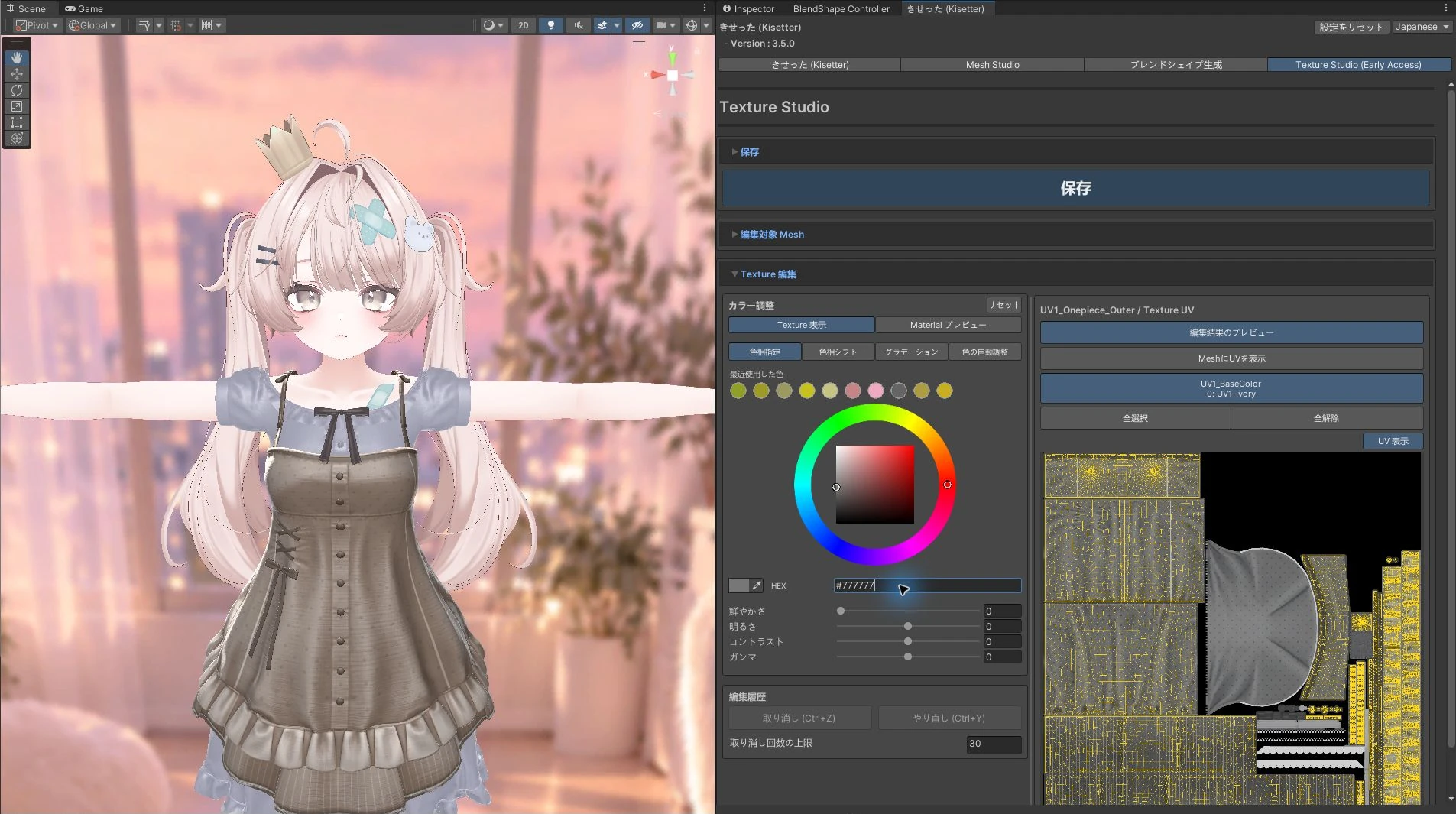Toggle scene lighting with lightbulb button
The image size is (1456, 814).
click(x=550, y=25)
